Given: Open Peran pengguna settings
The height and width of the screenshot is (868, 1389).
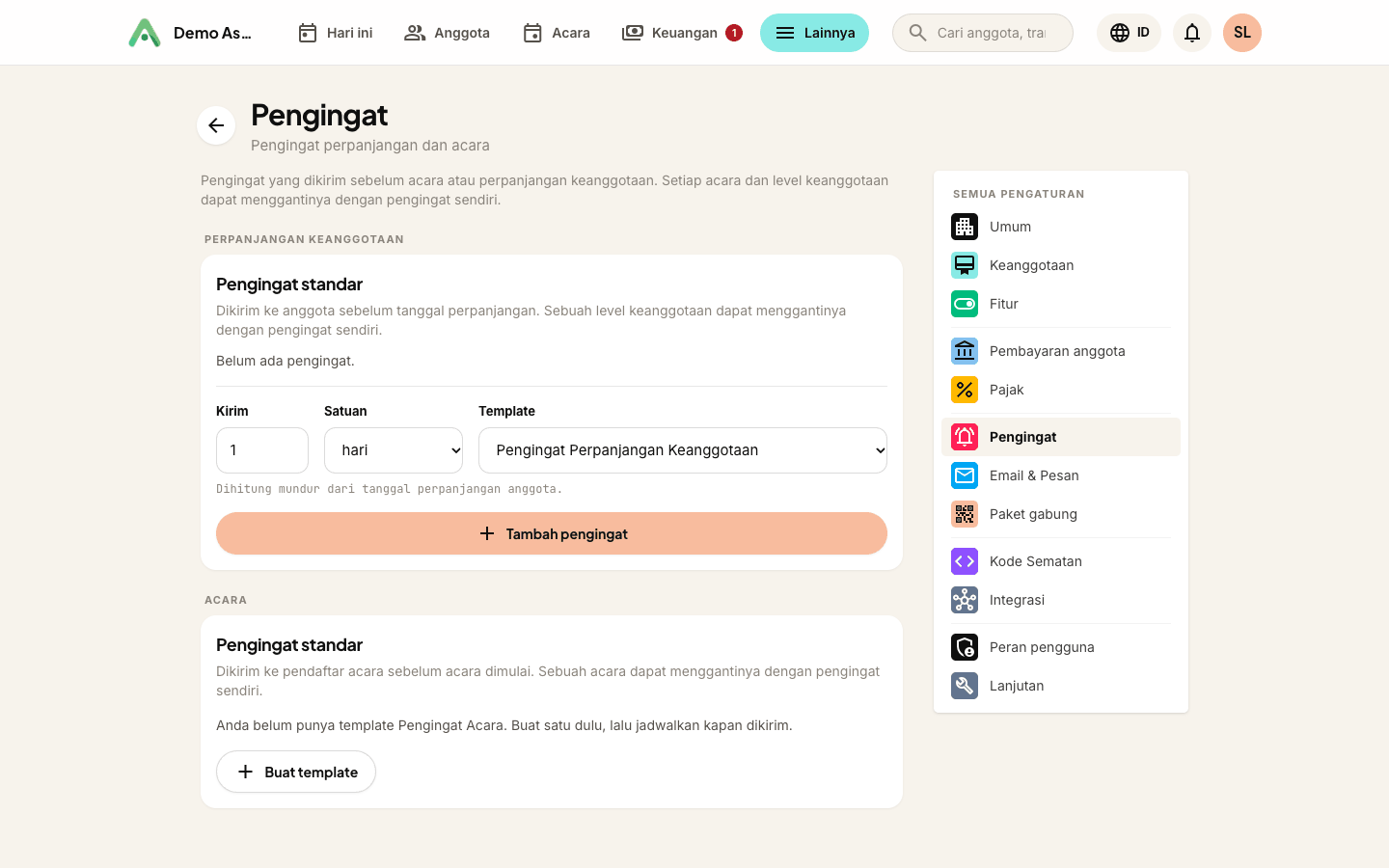Looking at the screenshot, I should point(1061,647).
